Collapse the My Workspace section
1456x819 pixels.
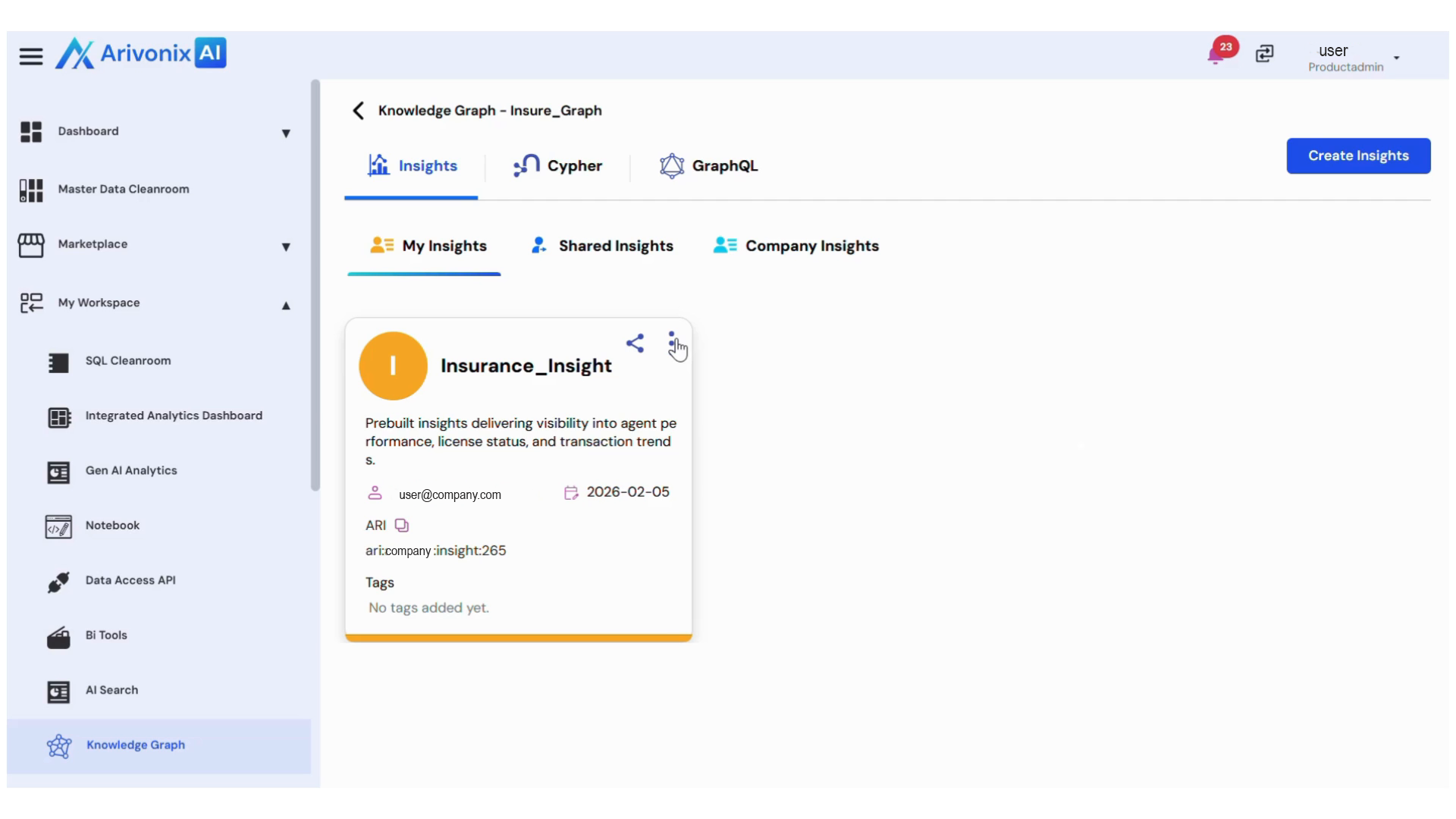pos(286,306)
